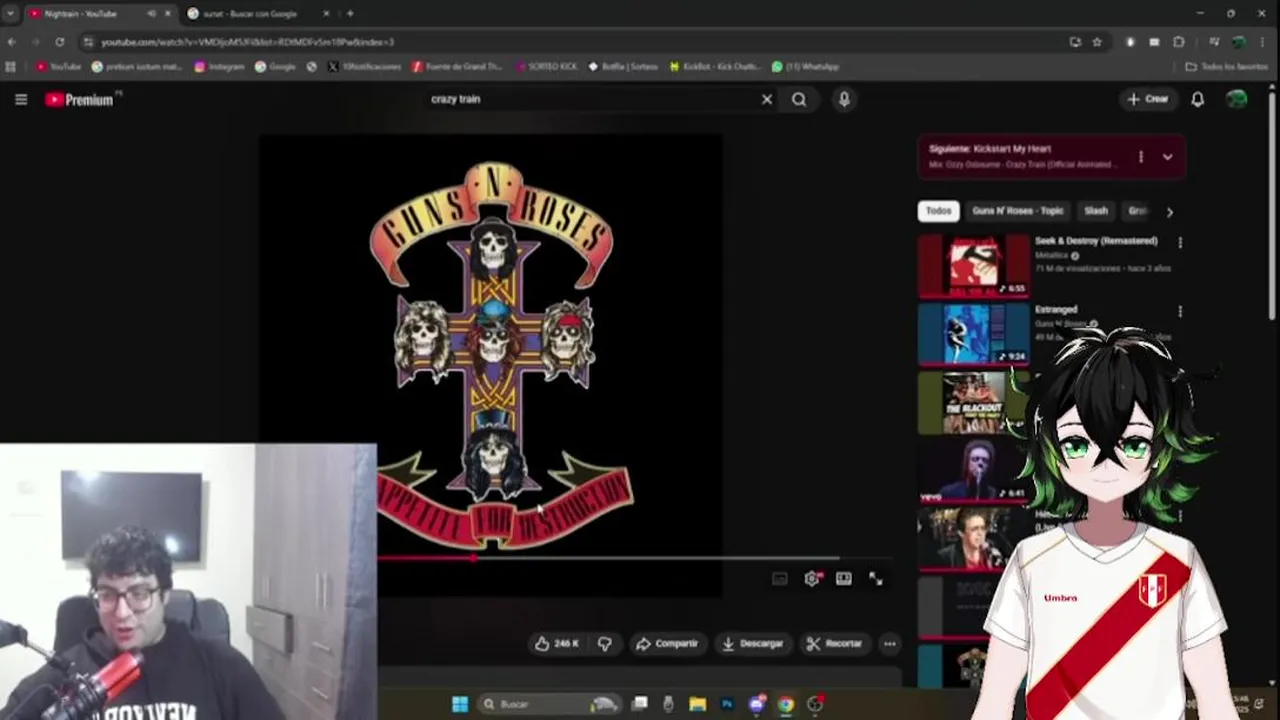Select the 'Guns N' Roses - Topic' chip
Image resolution: width=1280 pixels, height=720 pixels.
[x=1017, y=211]
